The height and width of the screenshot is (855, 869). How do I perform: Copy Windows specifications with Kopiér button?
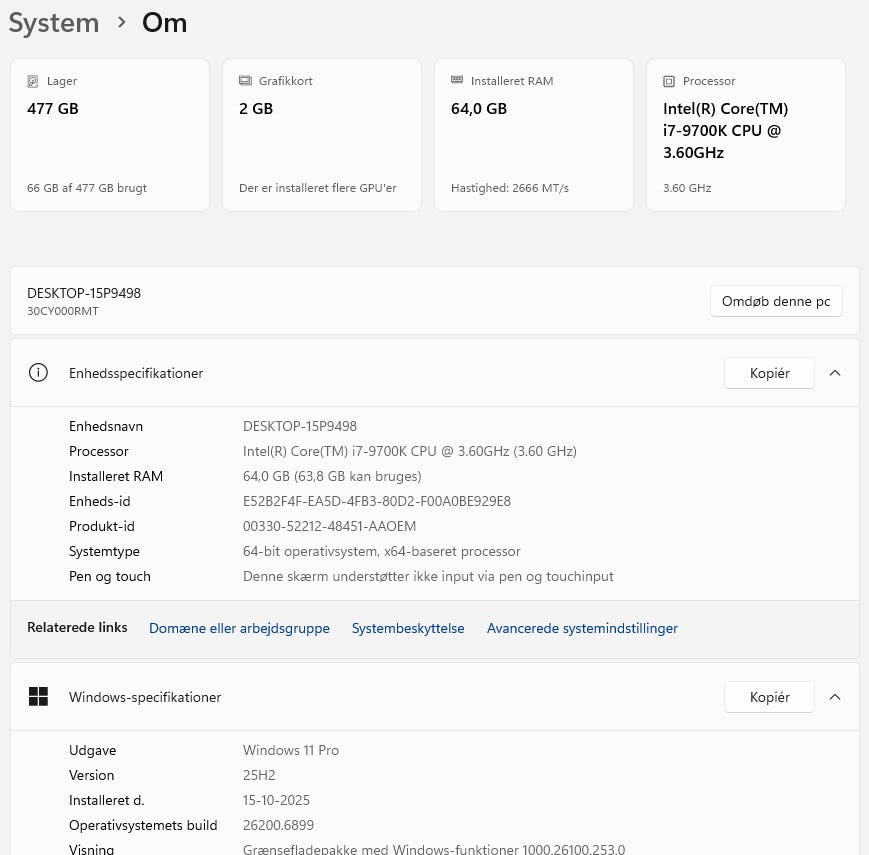[769, 697]
